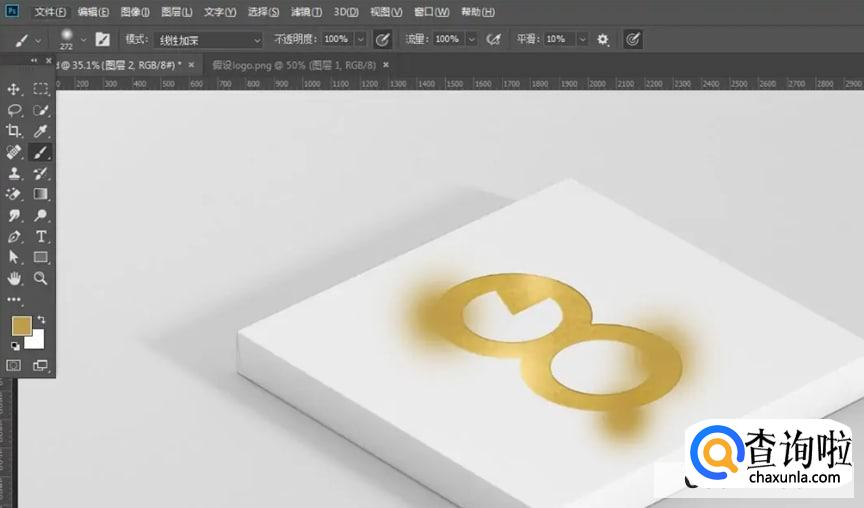Select the Eraser tool
This screenshot has width=864, height=508.
tap(14, 194)
